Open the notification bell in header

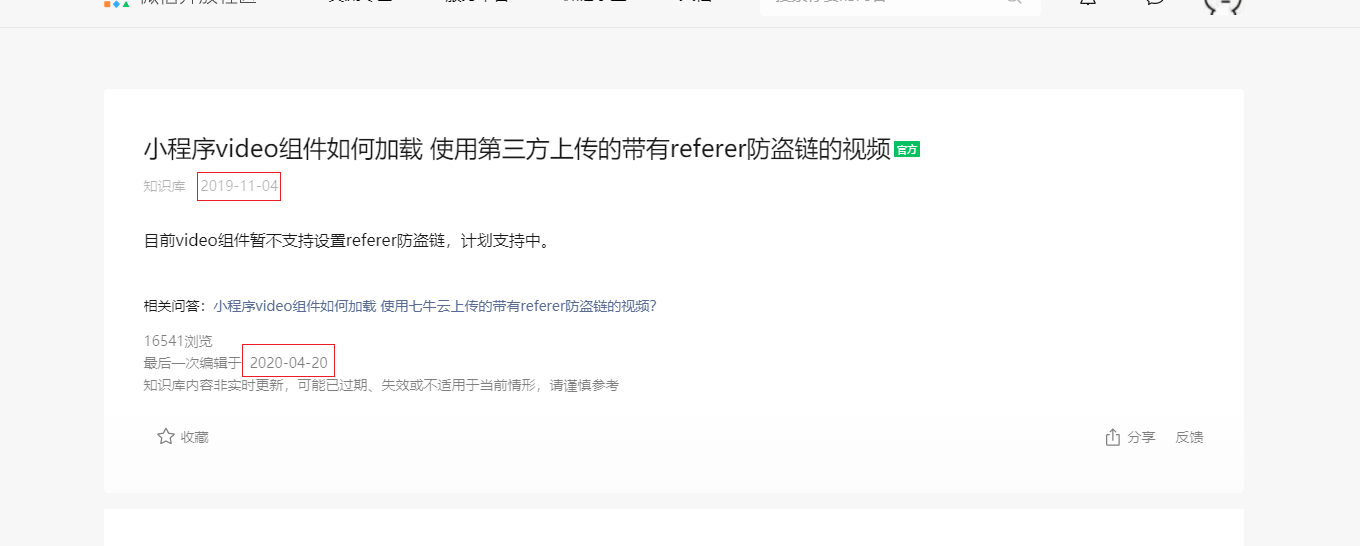pos(1088,2)
